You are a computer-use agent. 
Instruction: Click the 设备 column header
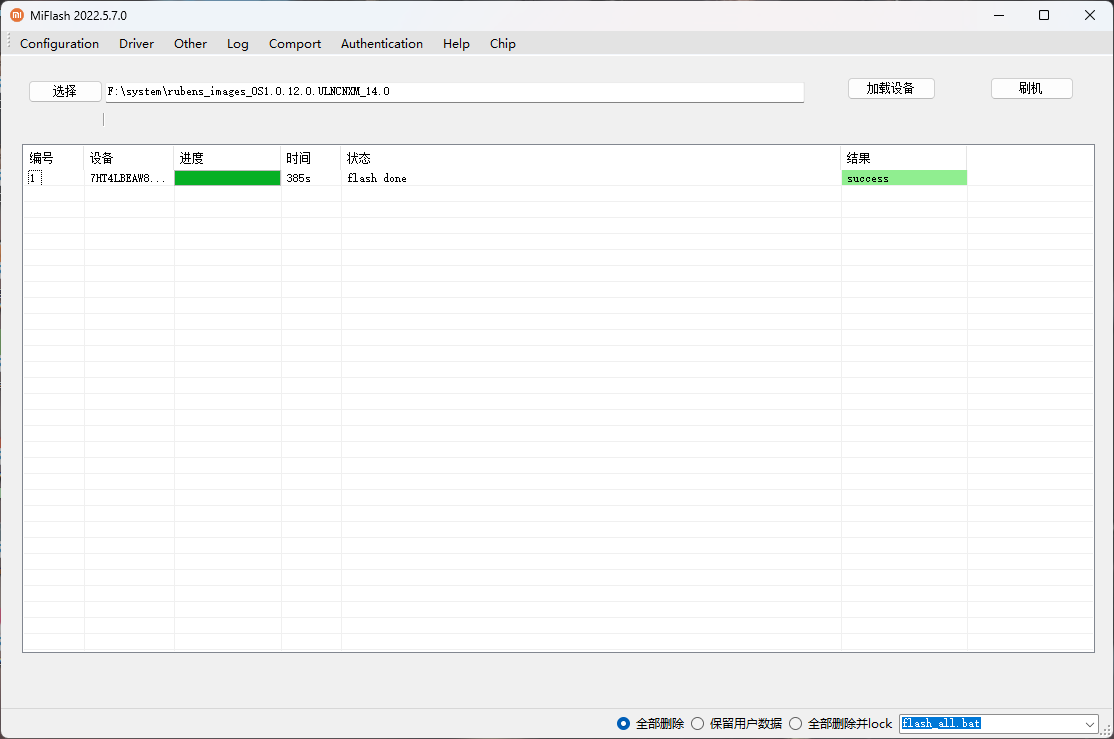click(x=129, y=158)
